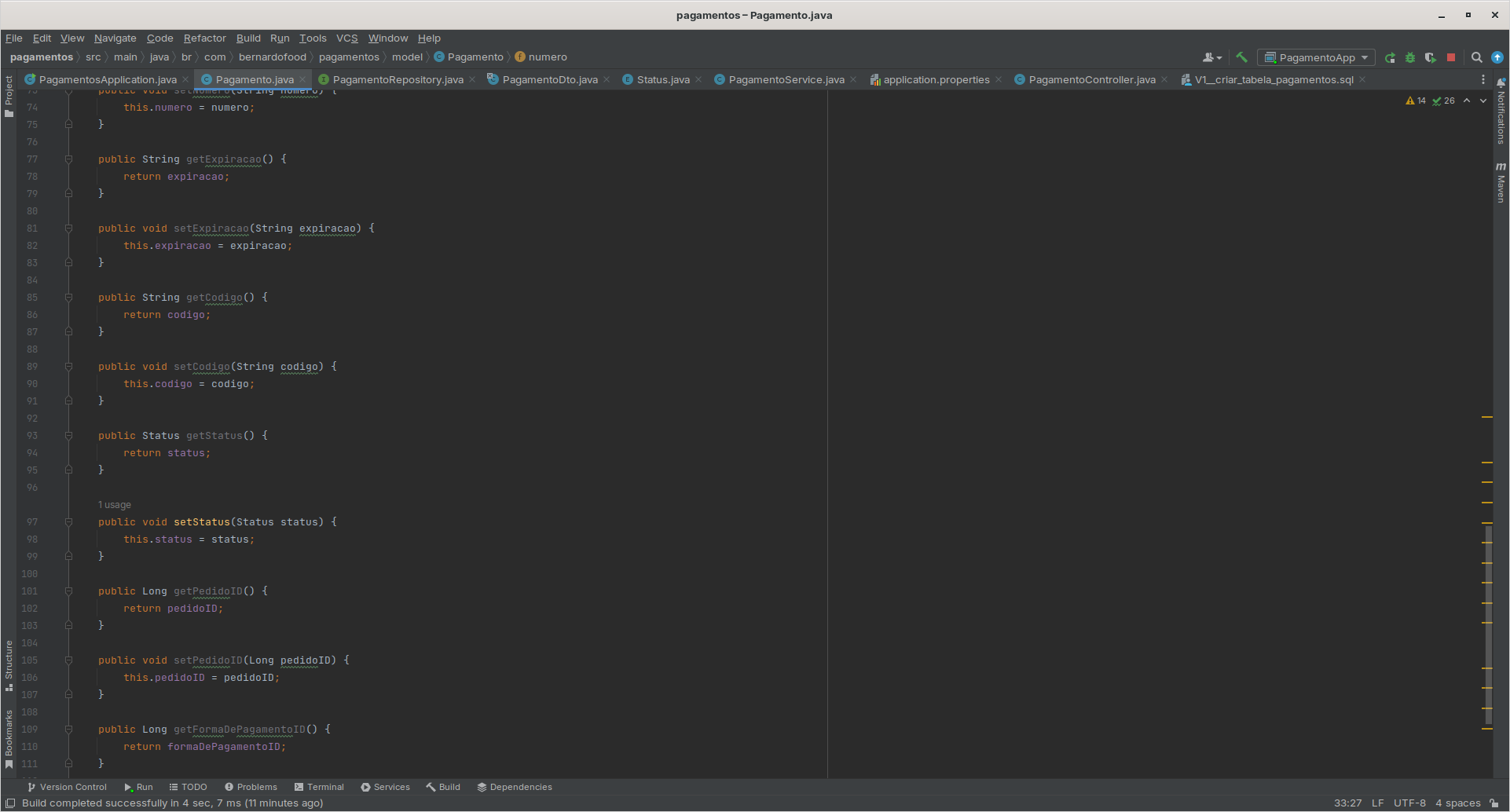Close the Status.java tab
The height and width of the screenshot is (812, 1510).
click(698, 79)
